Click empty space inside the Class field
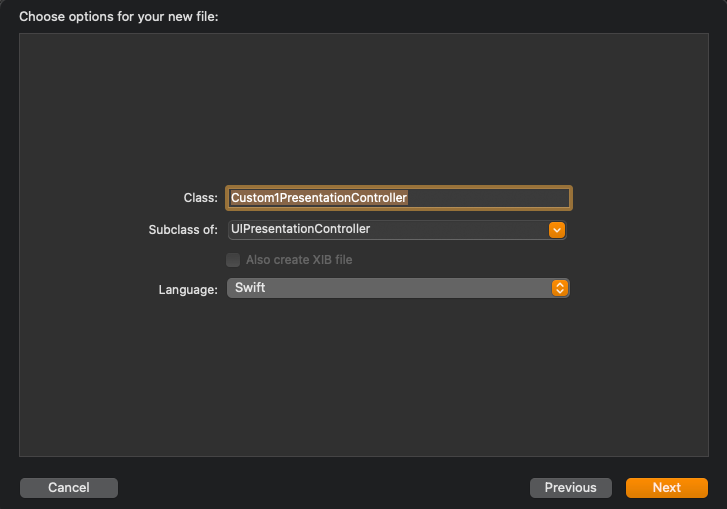The width and height of the screenshot is (727, 509). coord(487,198)
